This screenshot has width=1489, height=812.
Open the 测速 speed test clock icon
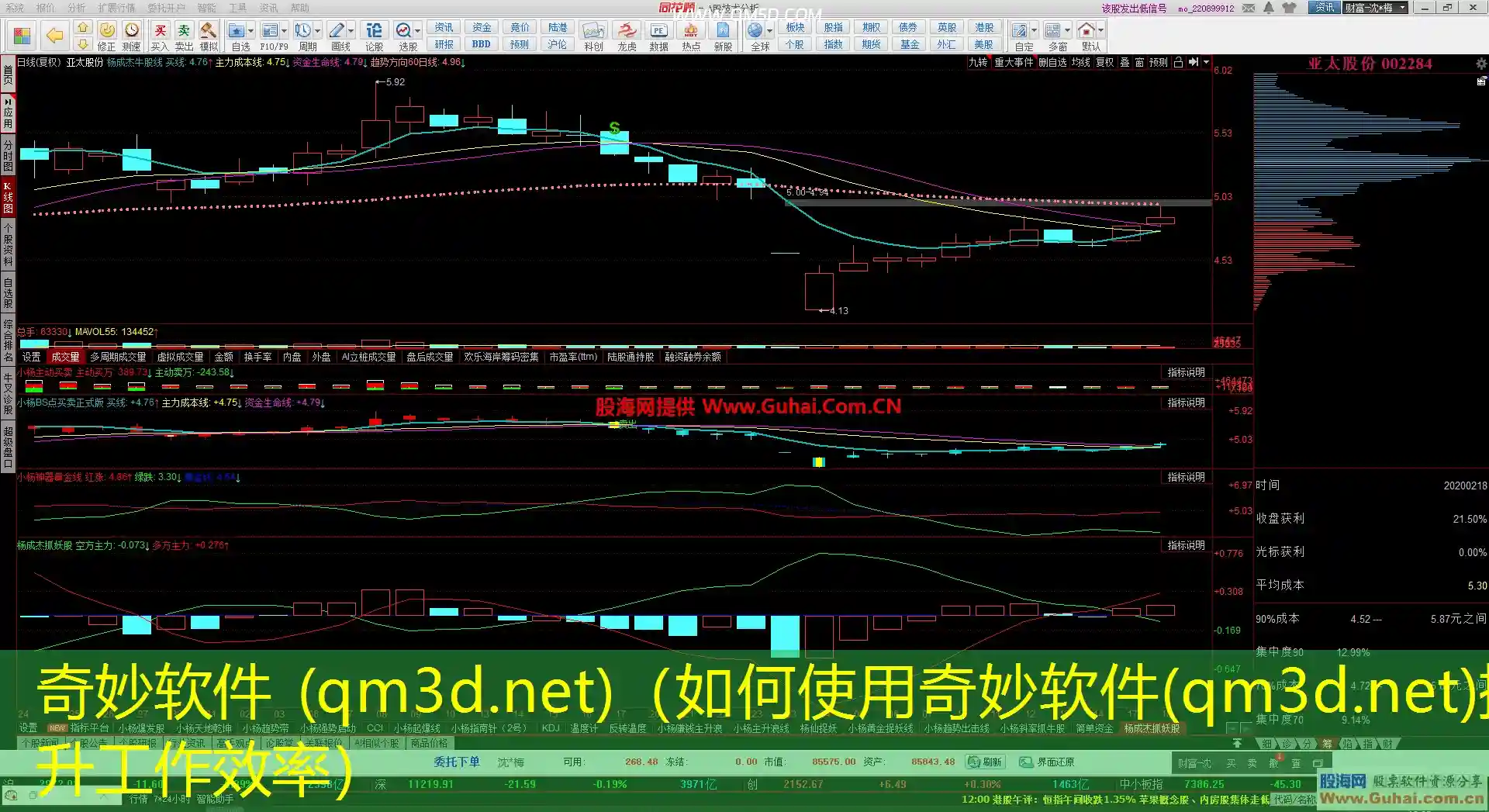132,36
